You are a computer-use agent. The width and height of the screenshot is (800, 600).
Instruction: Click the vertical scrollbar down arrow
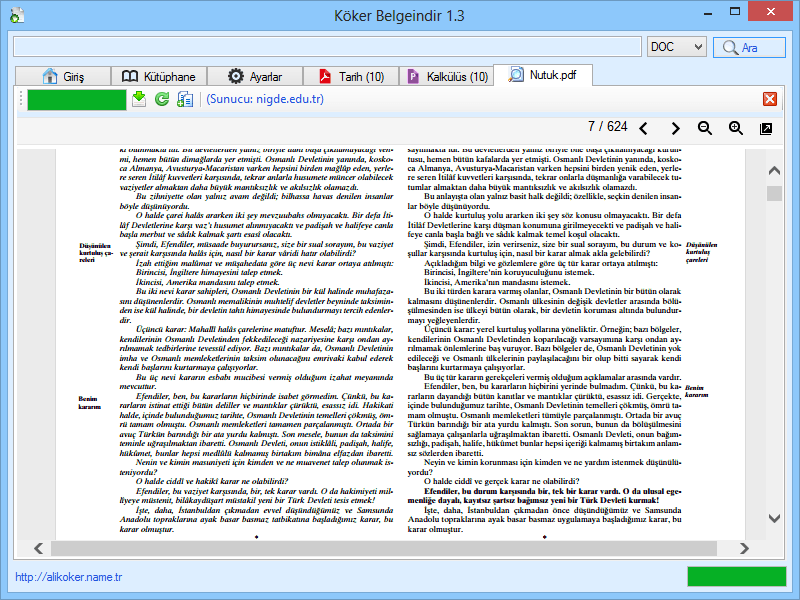pos(774,518)
